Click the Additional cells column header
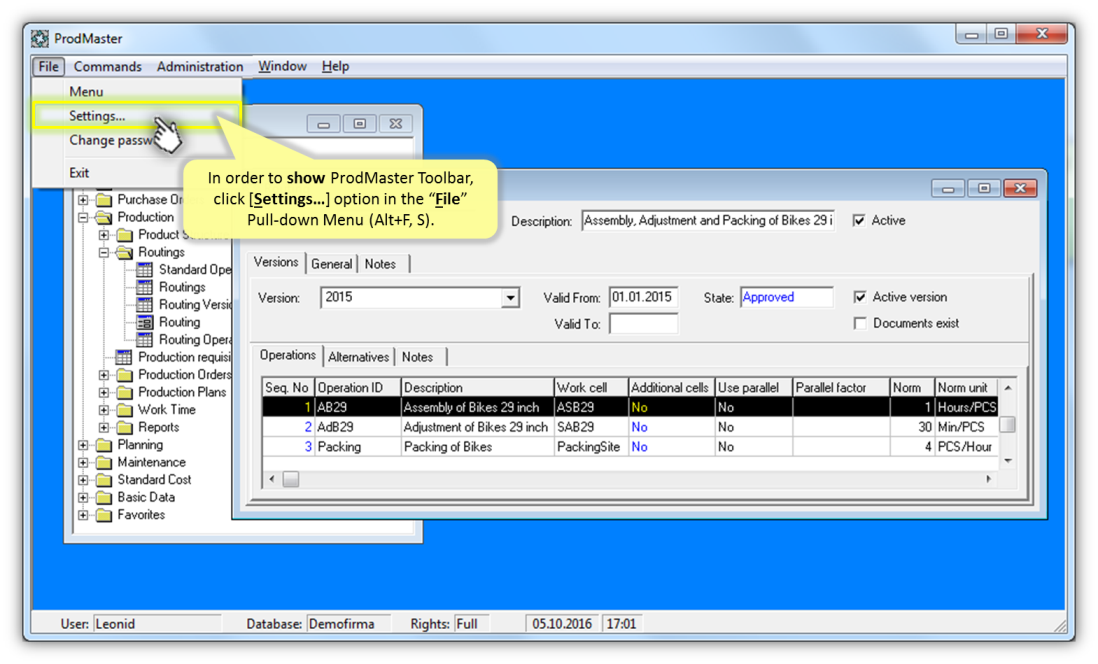Image resolution: width=1098 pixels, height=664 pixels. pos(671,387)
